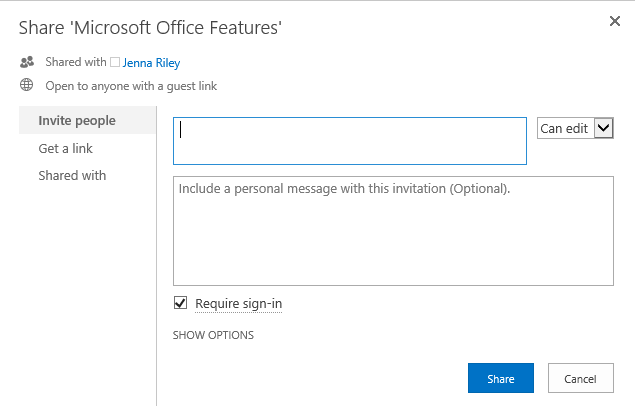
Task: Click the Shared with label at top
Action: click(76, 62)
